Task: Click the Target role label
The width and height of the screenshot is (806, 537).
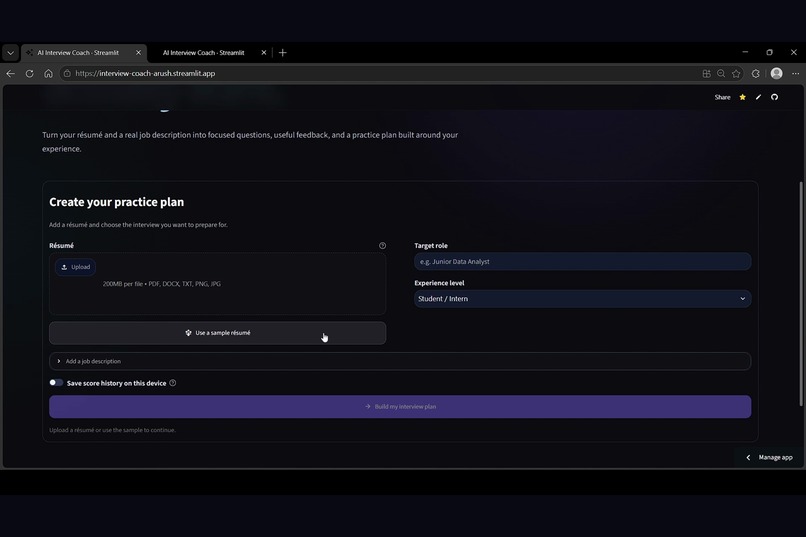Action: [x=431, y=246]
